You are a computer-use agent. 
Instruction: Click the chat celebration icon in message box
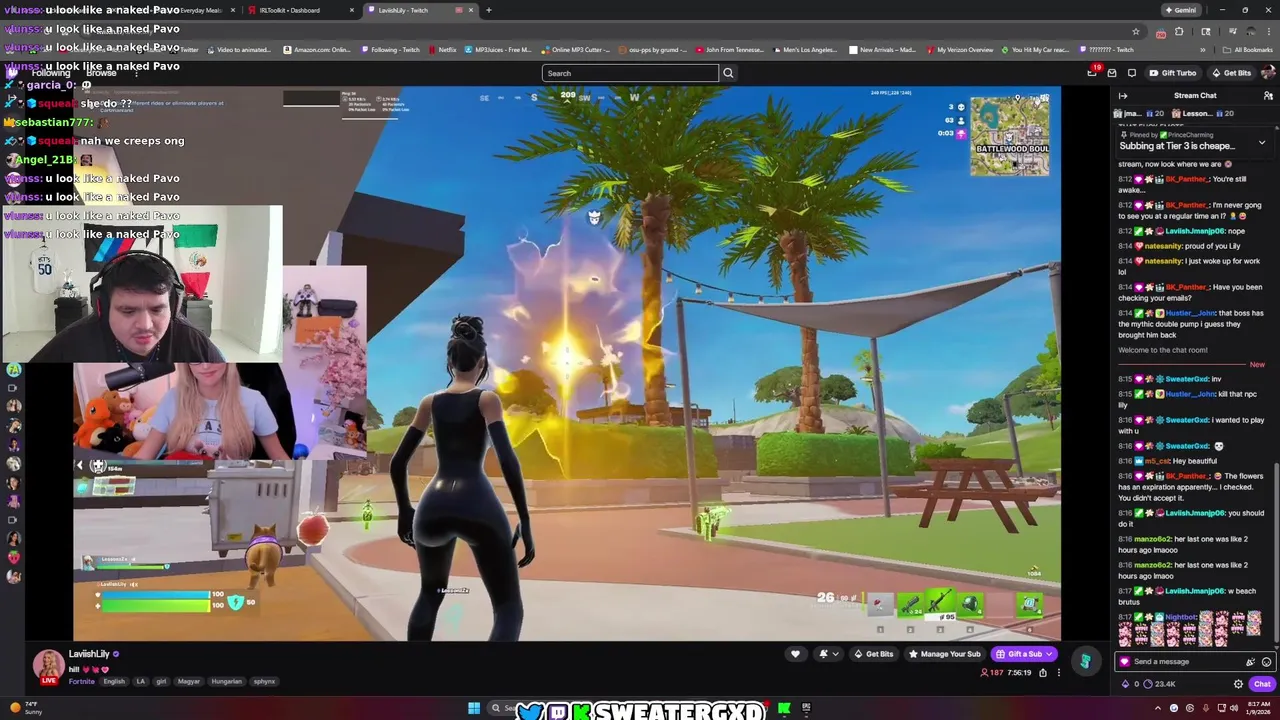click(1250, 662)
